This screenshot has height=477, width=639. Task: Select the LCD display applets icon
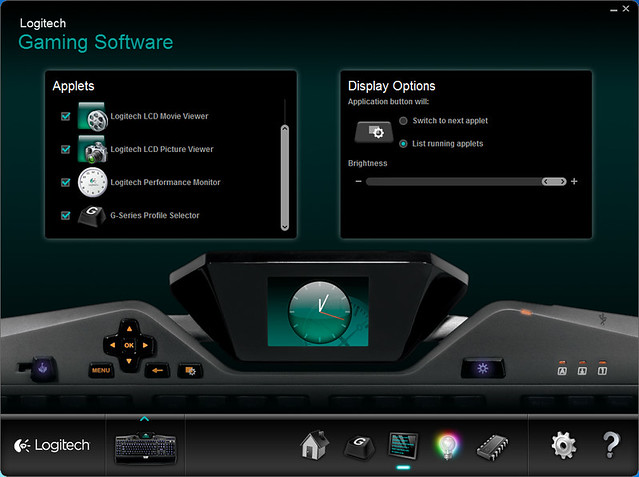403,445
